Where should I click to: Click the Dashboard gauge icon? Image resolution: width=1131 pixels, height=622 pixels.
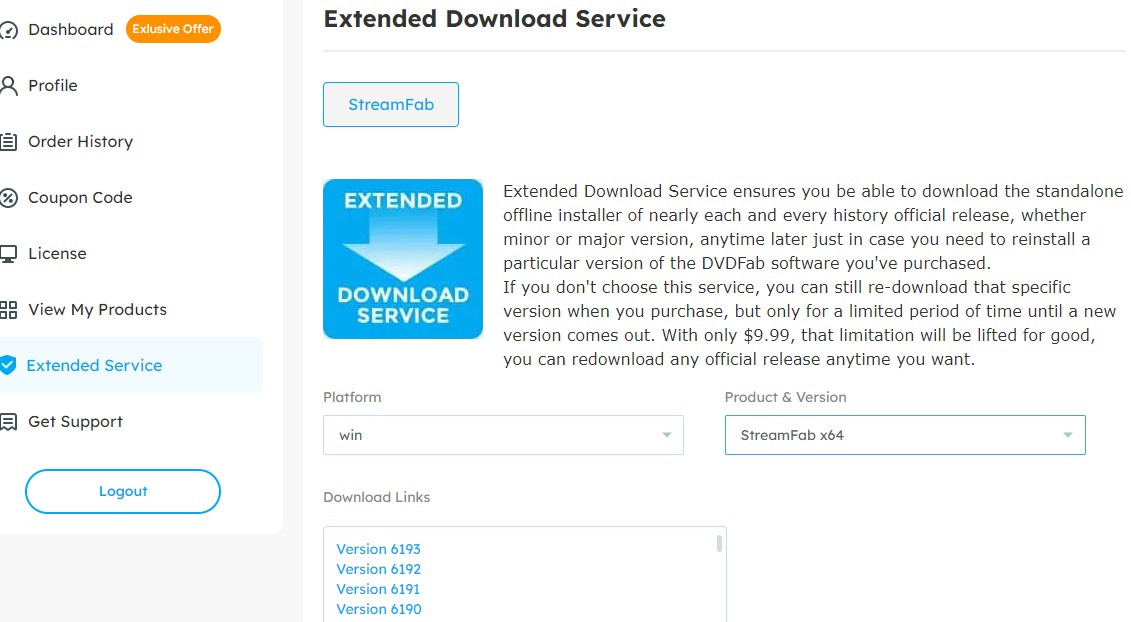[9, 30]
